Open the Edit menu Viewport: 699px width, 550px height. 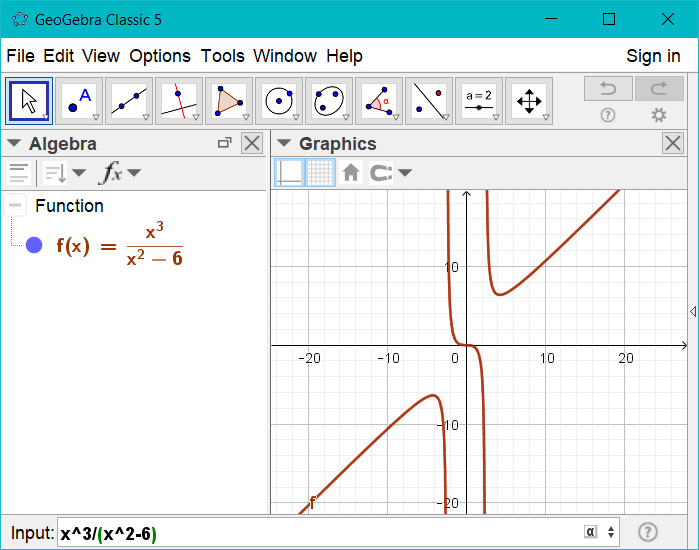point(58,56)
